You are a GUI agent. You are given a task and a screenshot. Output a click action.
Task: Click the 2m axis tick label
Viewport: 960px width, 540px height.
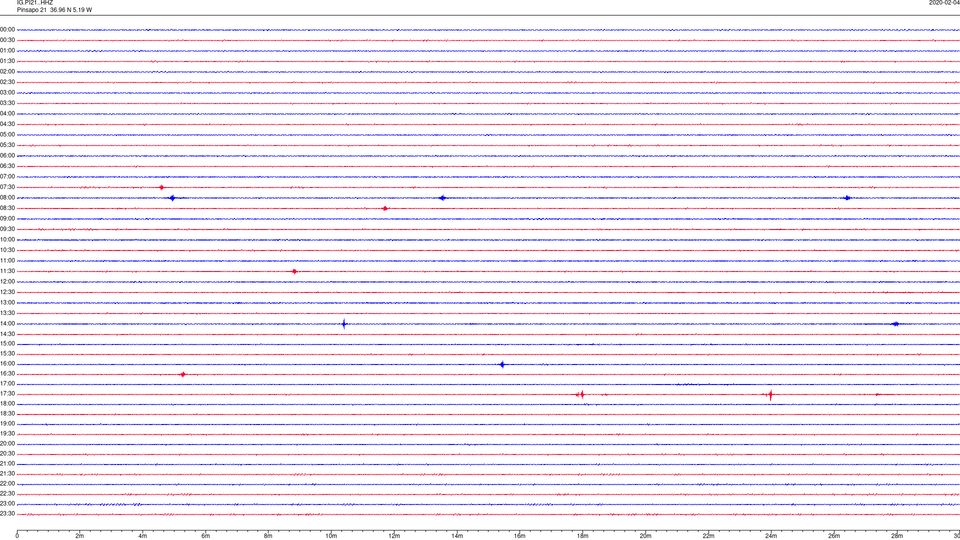click(x=80, y=536)
